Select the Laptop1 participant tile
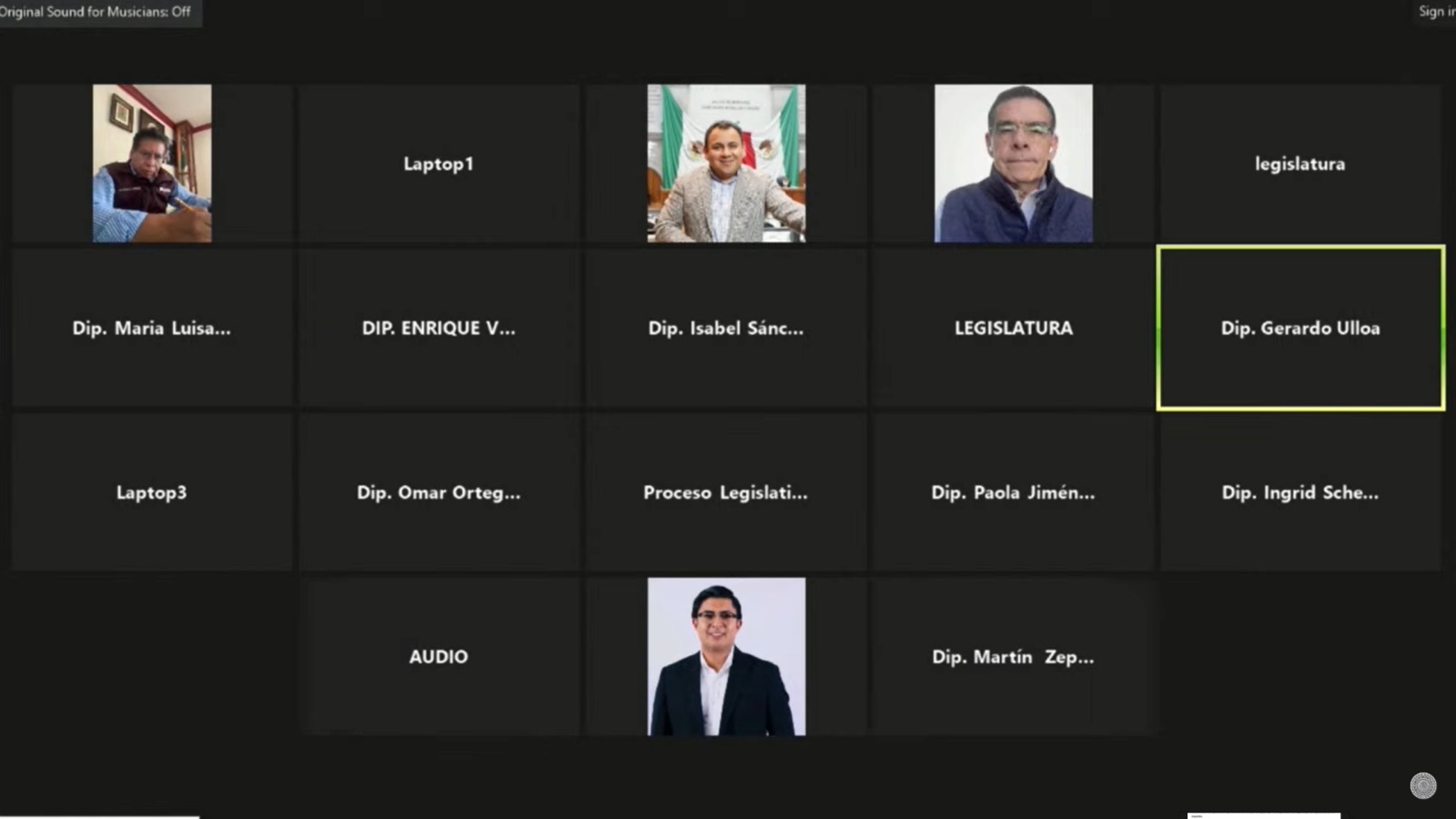The image size is (1456, 819). [439, 164]
